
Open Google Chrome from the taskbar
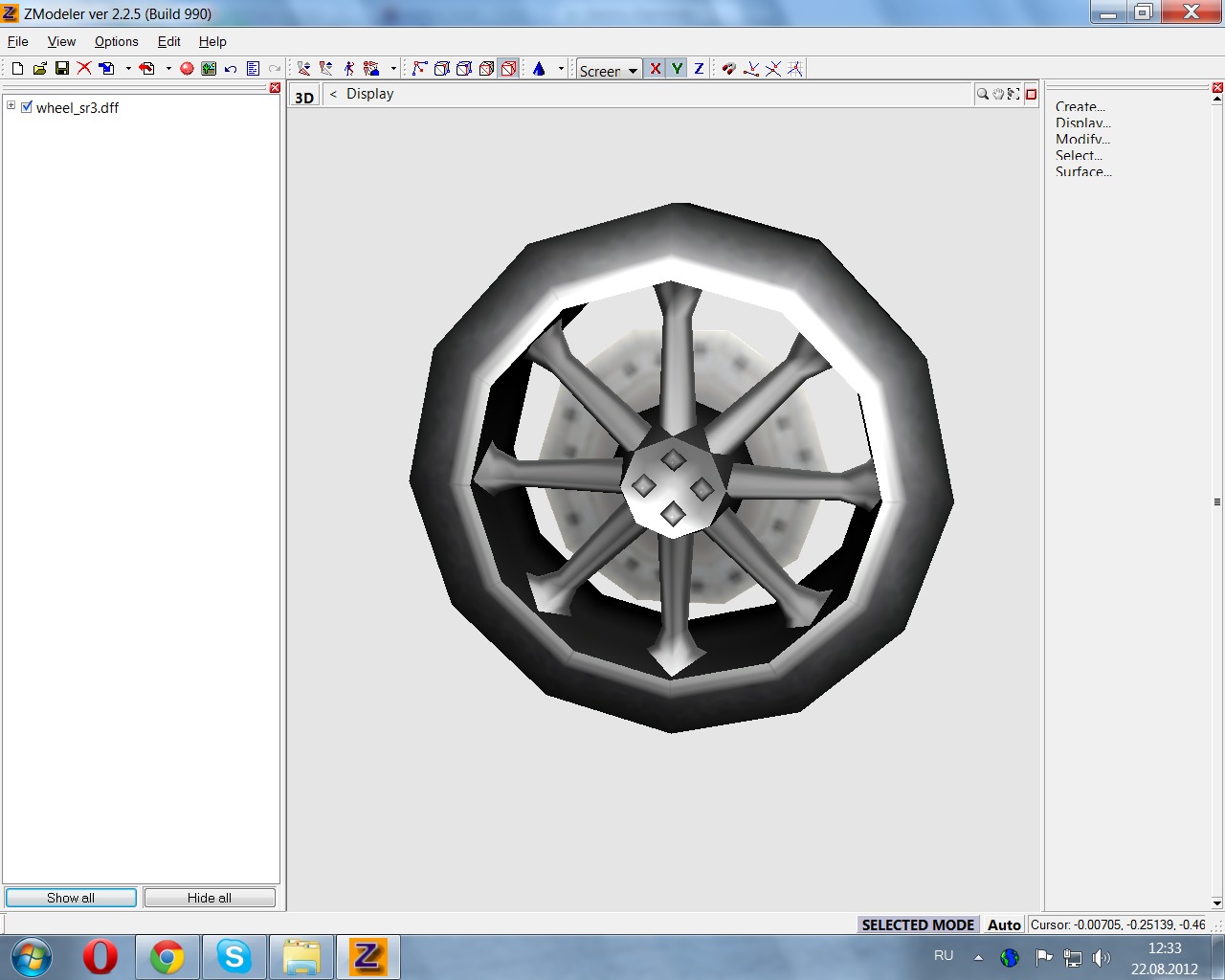167,956
